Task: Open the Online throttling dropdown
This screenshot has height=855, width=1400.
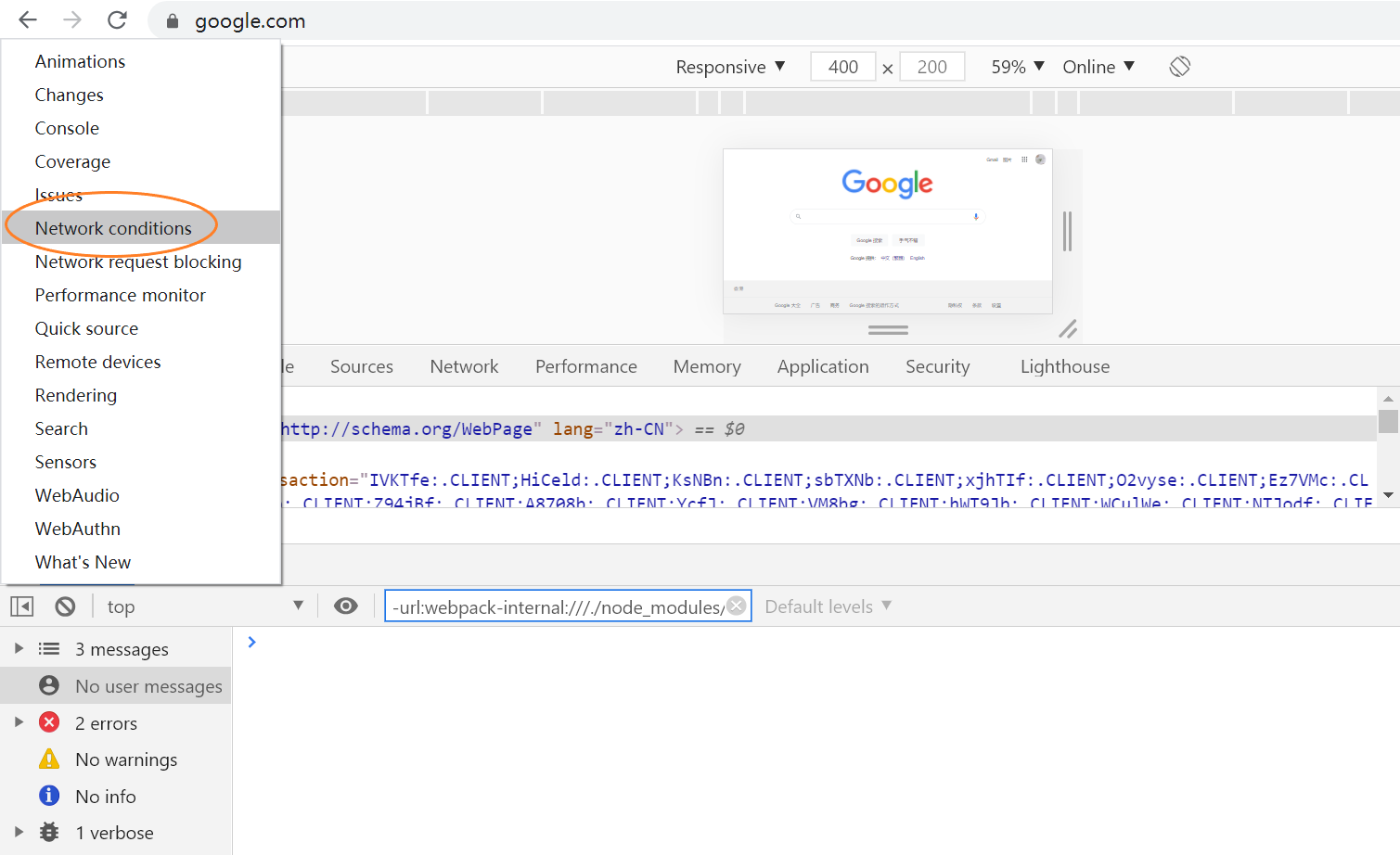Action: click(1098, 67)
